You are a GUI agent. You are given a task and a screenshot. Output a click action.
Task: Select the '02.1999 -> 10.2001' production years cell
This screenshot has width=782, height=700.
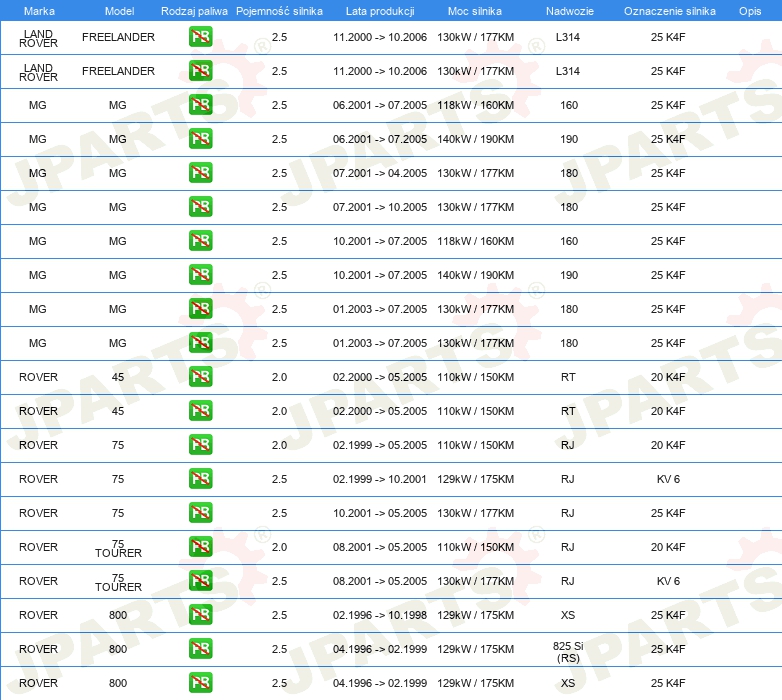tap(380, 479)
